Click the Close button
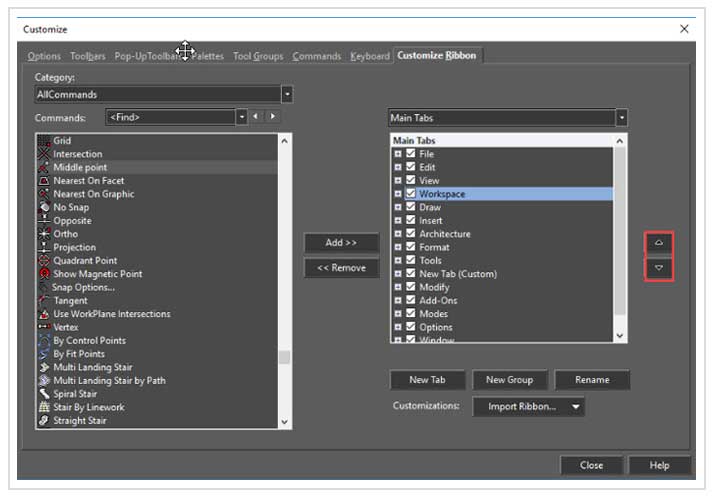713x496 pixels. click(x=591, y=465)
